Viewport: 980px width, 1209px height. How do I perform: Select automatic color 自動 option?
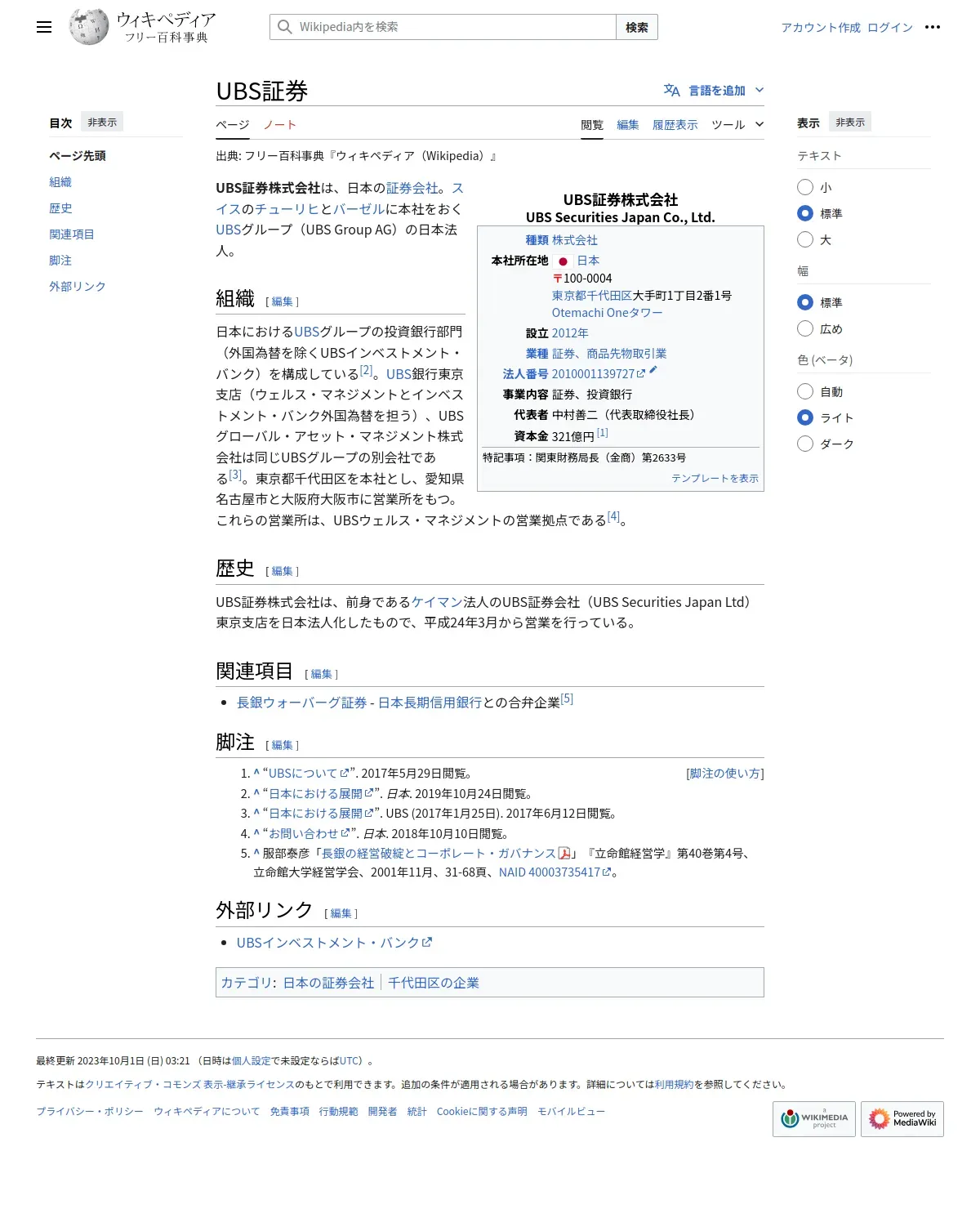tap(805, 391)
